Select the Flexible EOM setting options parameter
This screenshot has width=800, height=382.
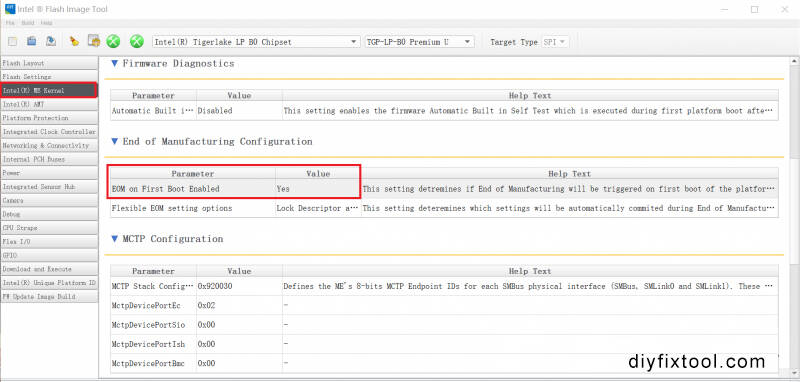point(193,208)
